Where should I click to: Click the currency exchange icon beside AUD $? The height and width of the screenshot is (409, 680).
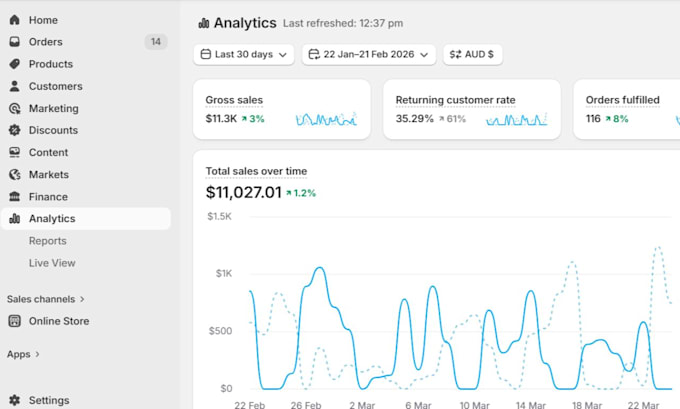point(455,54)
